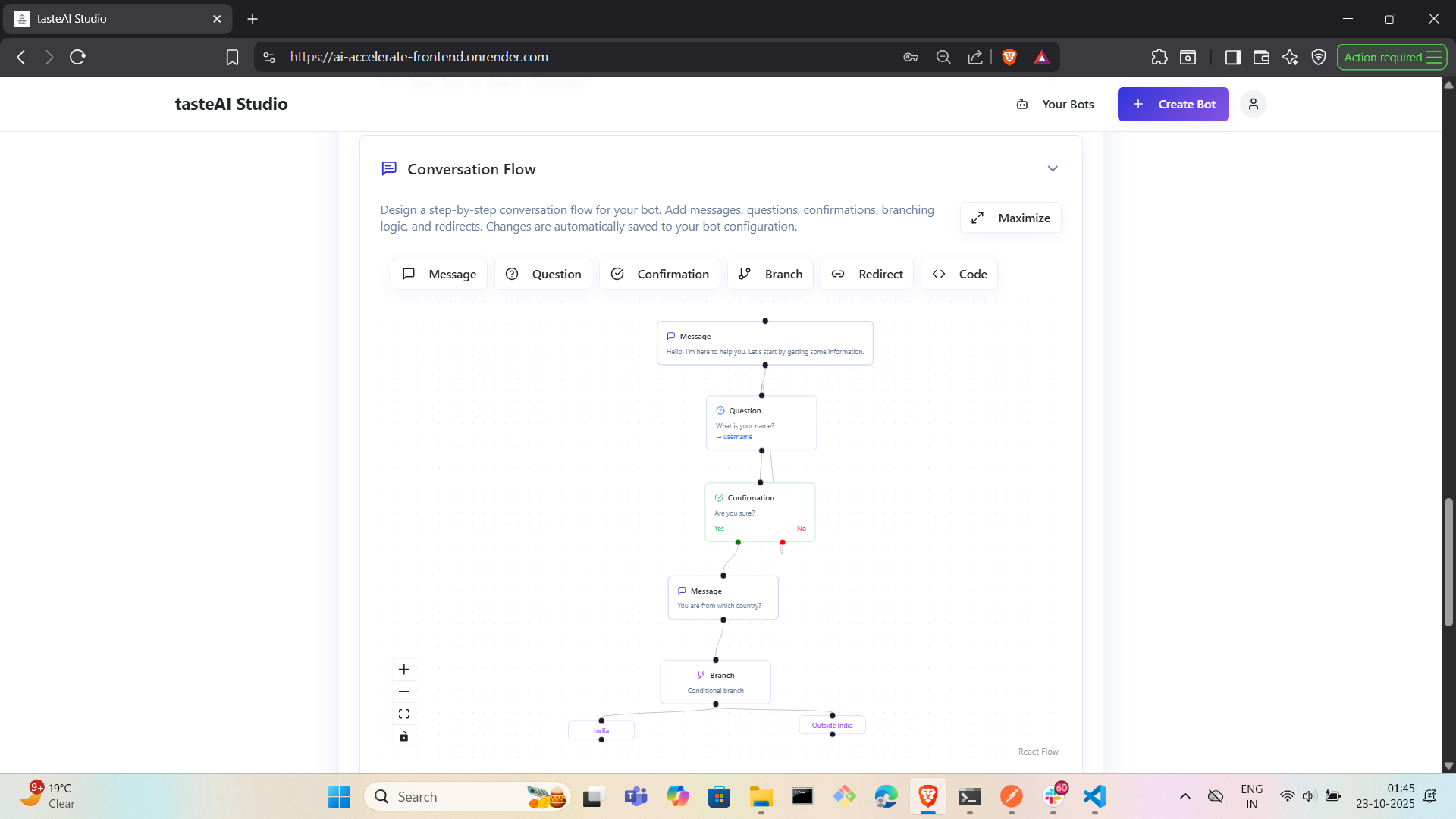Open the Brave Wallet icon
Image resolution: width=1456 pixels, height=819 pixels.
[1261, 57]
